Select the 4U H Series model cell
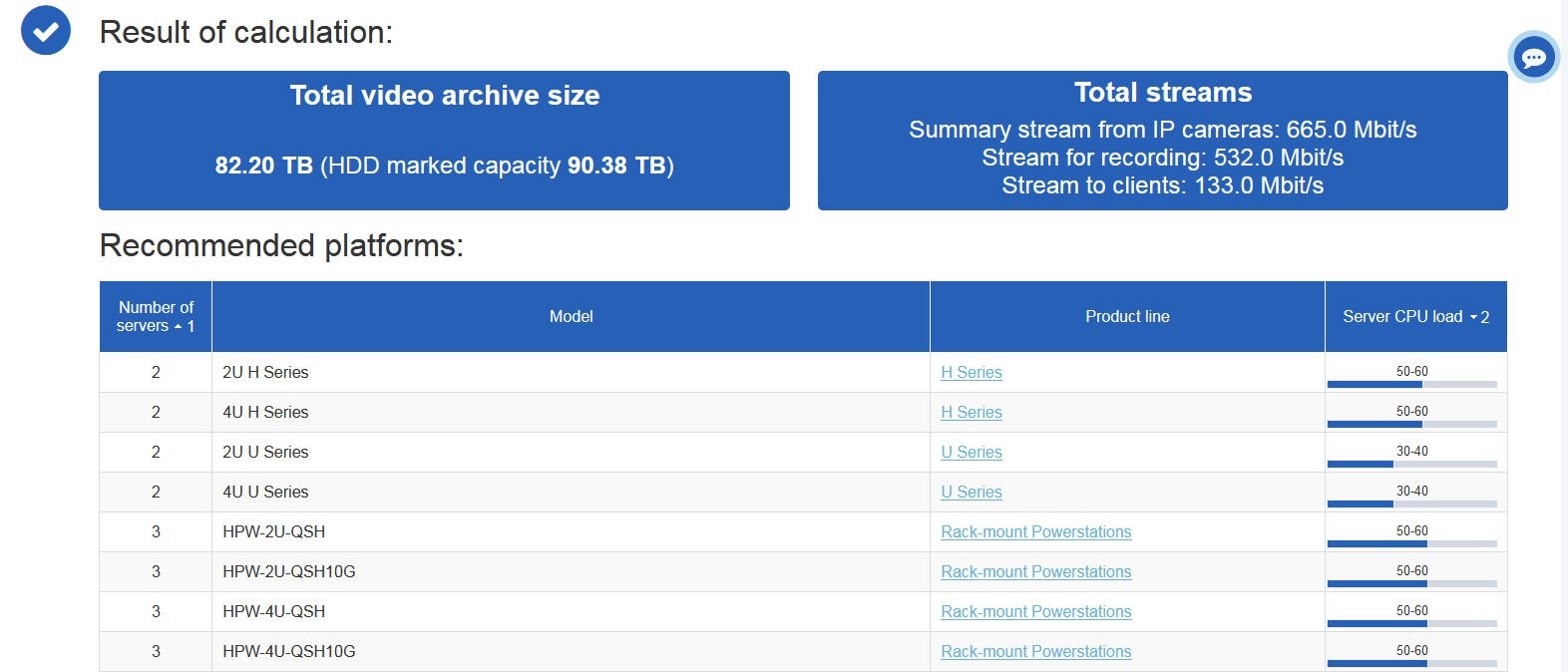The width and height of the screenshot is (1568, 672). [571, 412]
